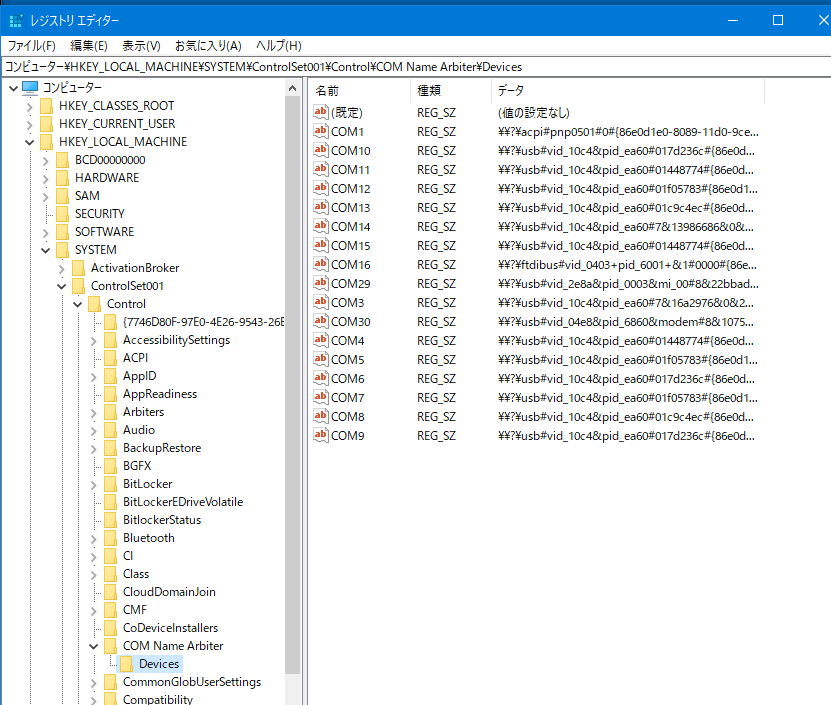Collapse the ControlSet001 node

click(x=61, y=286)
